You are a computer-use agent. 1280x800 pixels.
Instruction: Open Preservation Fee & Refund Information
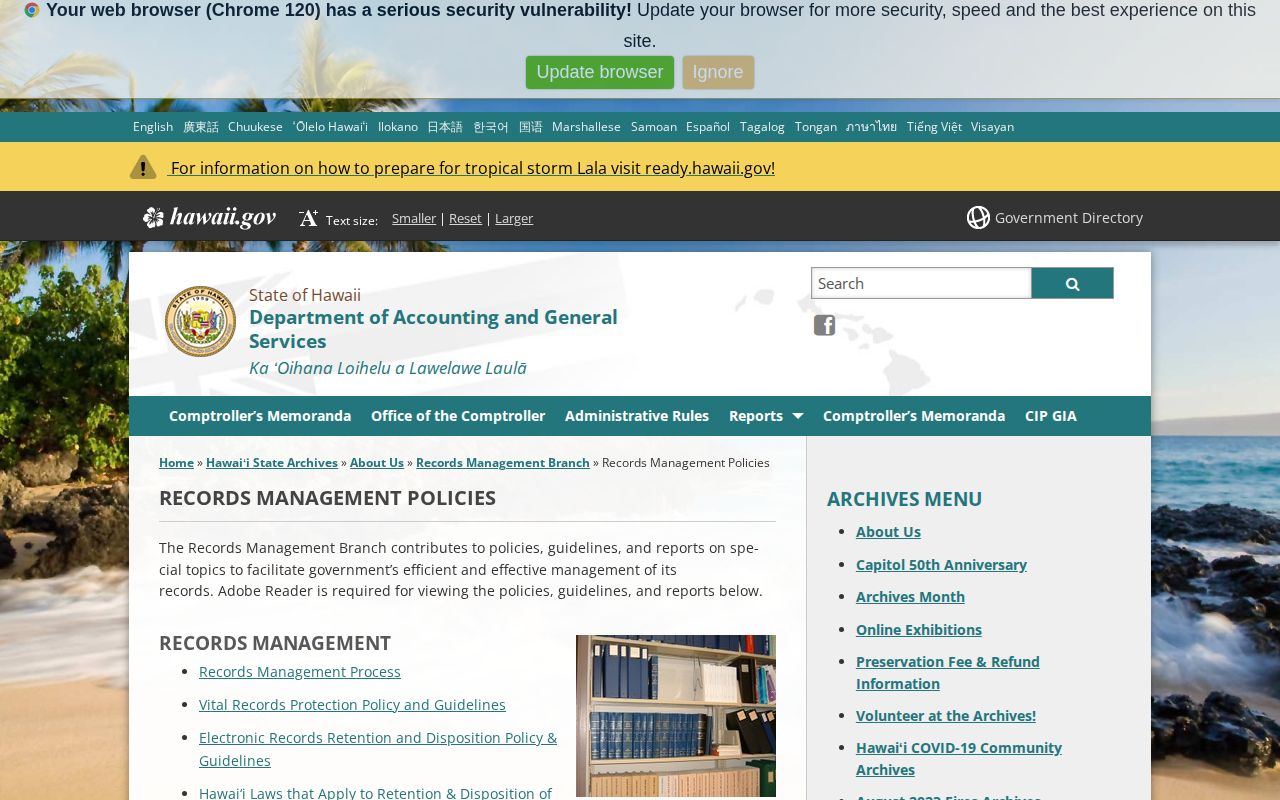tap(948, 673)
